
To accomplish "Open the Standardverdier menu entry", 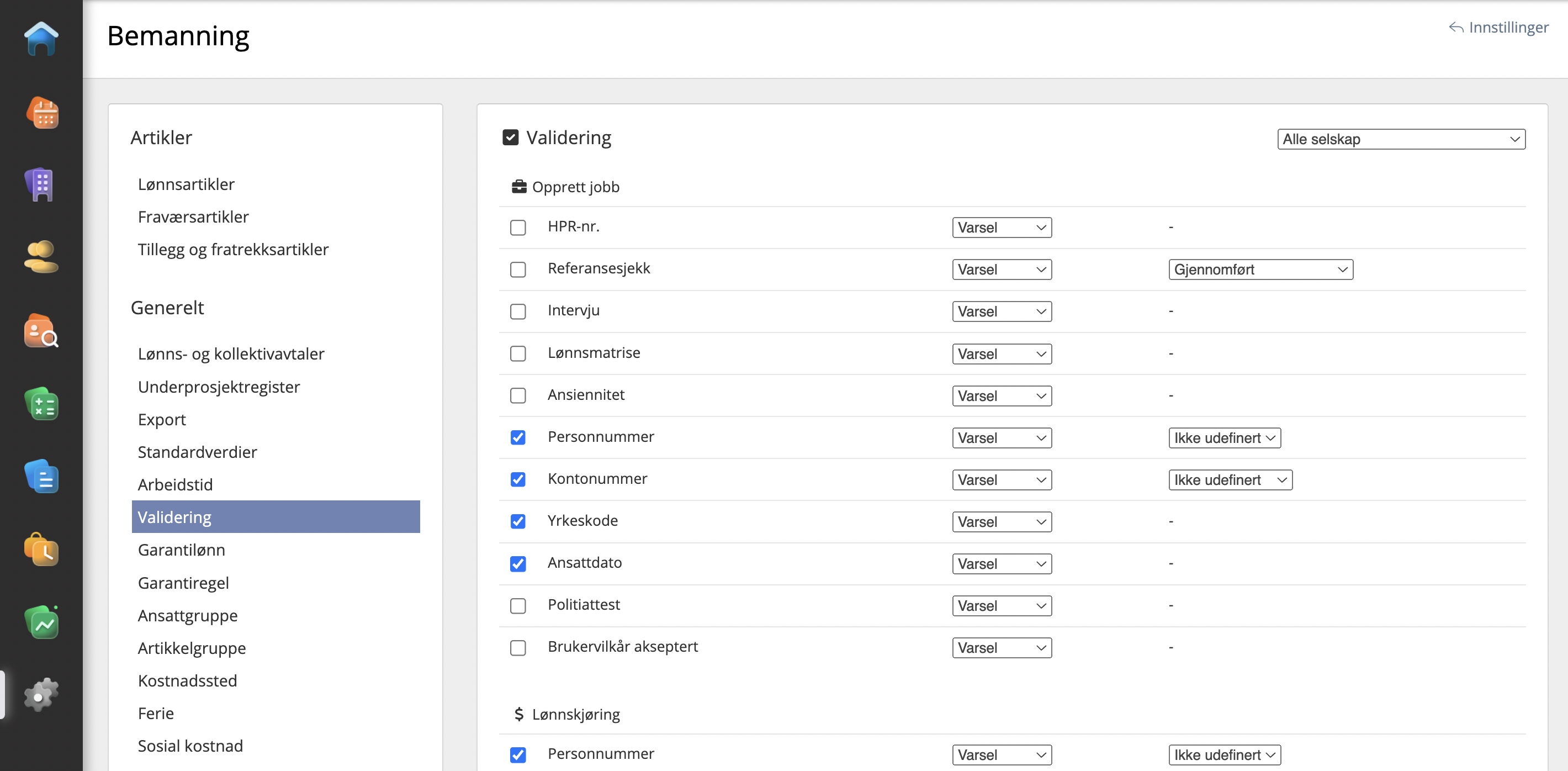I will pos(197,452).
